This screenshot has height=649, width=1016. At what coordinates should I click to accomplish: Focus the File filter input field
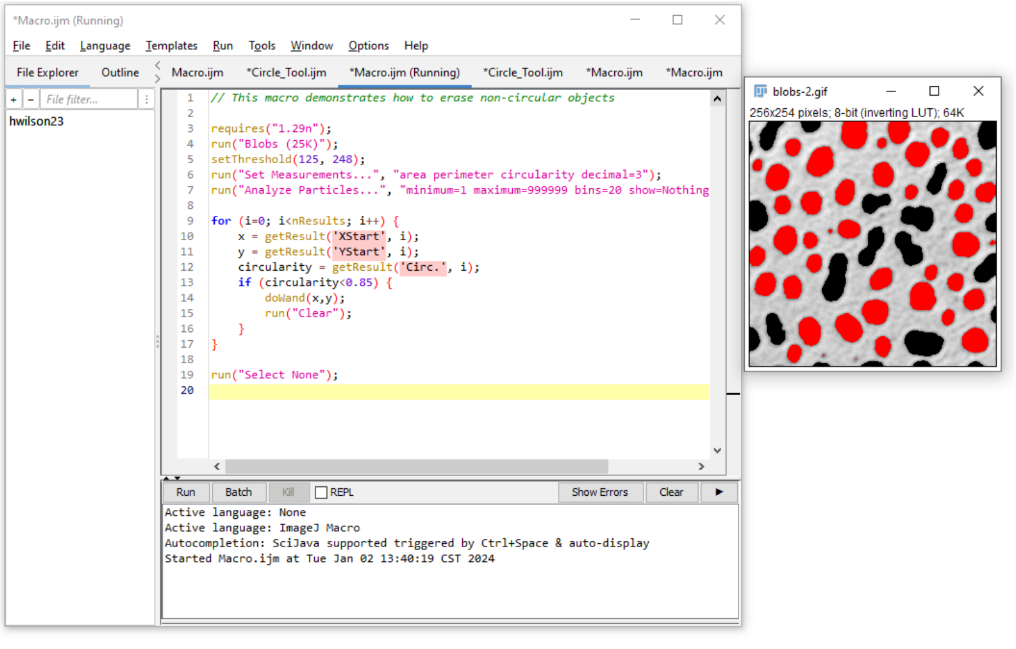[x=89, y=99]
